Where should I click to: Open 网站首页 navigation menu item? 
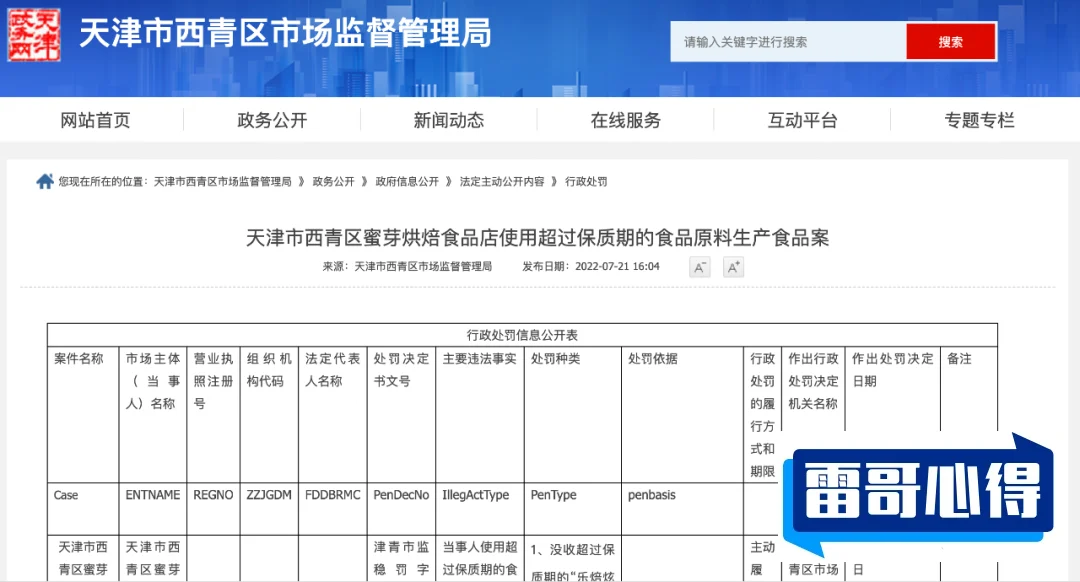(95, 121)
